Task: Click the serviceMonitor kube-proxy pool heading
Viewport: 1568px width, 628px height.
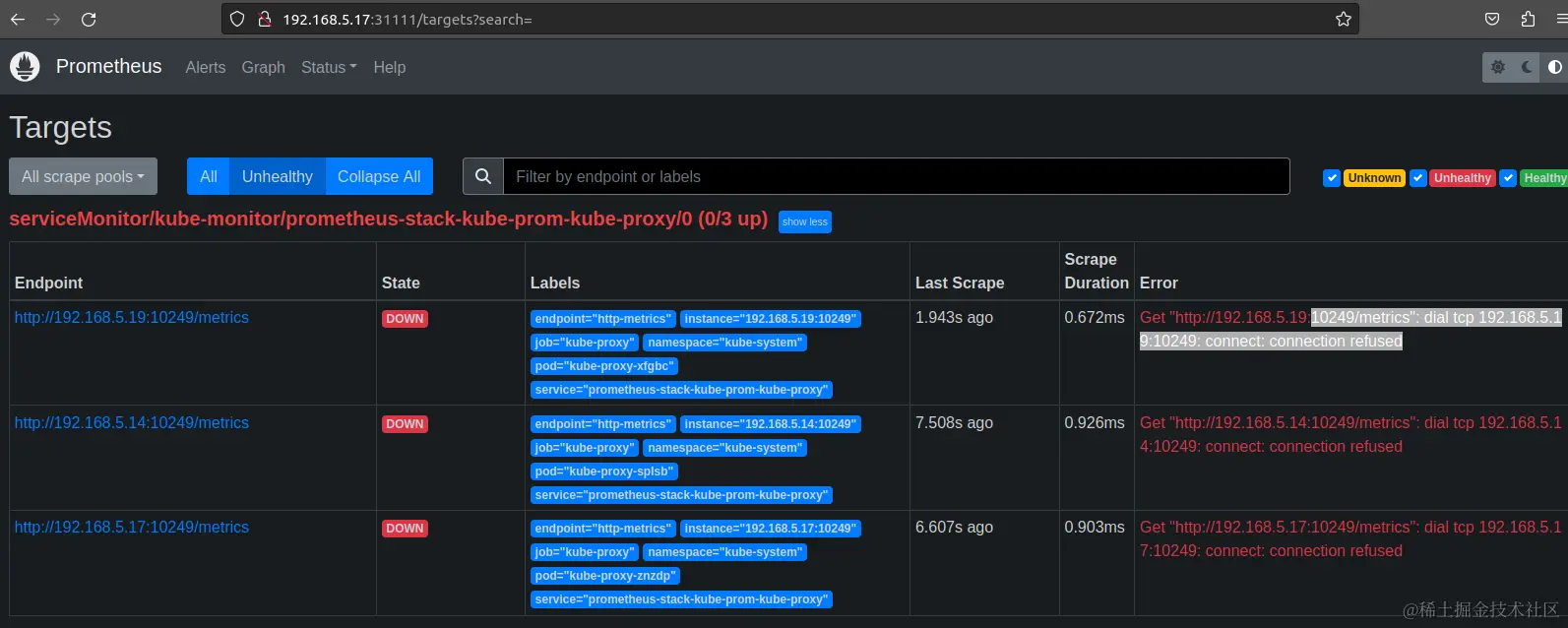Action: [x=389, y=219]
